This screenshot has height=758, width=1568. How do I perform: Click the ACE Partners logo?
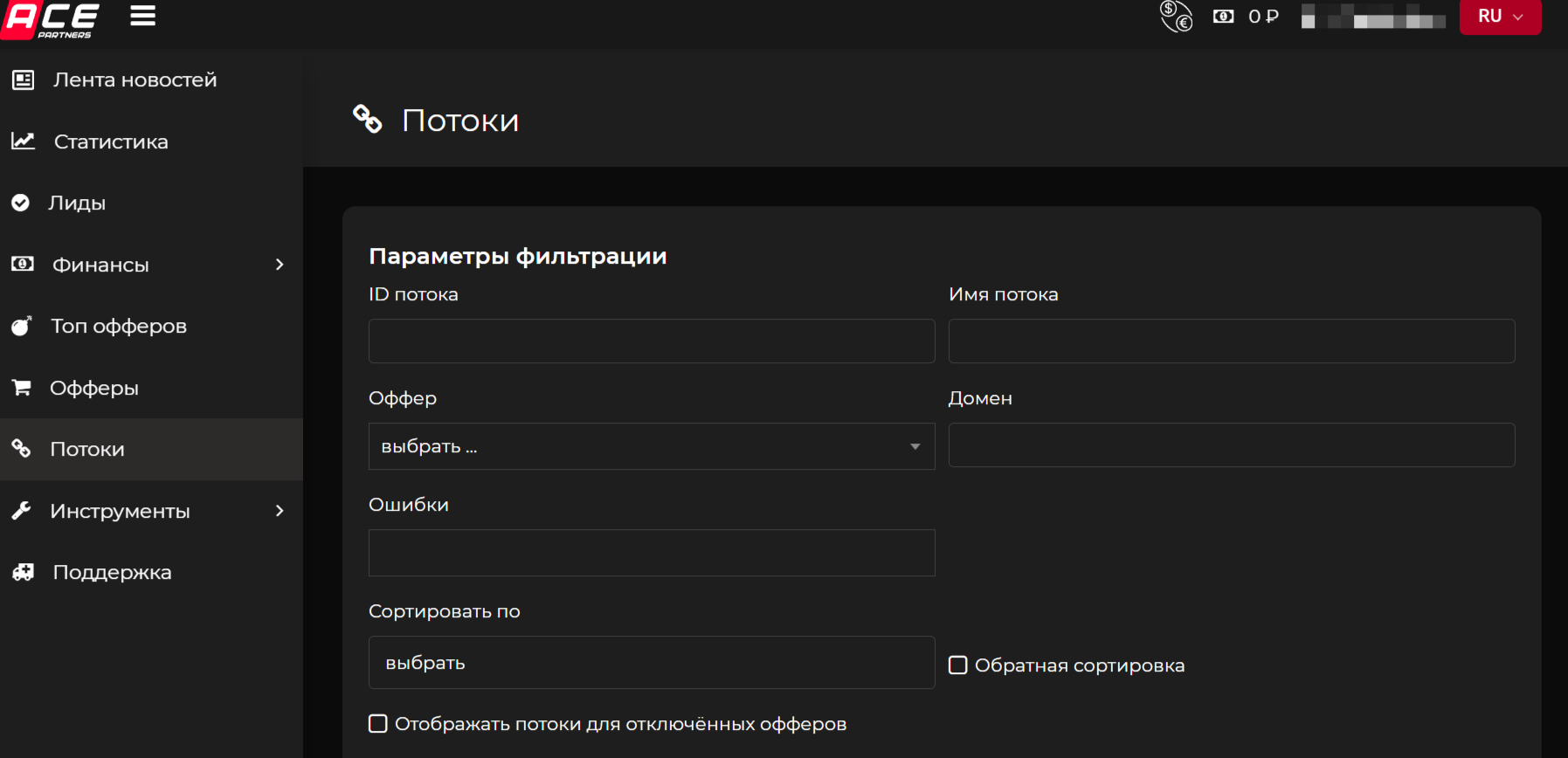pos(50,19)
